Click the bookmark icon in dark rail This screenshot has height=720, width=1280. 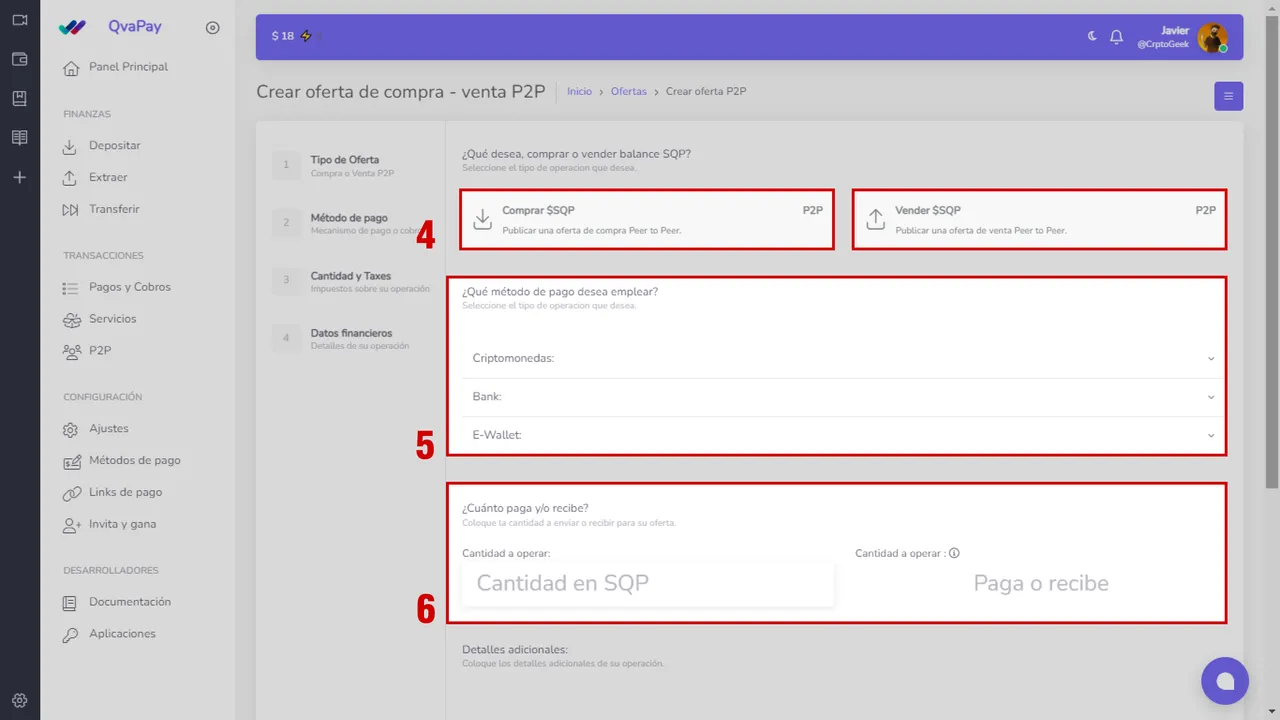pyautogui.click(x=19, y=98)
